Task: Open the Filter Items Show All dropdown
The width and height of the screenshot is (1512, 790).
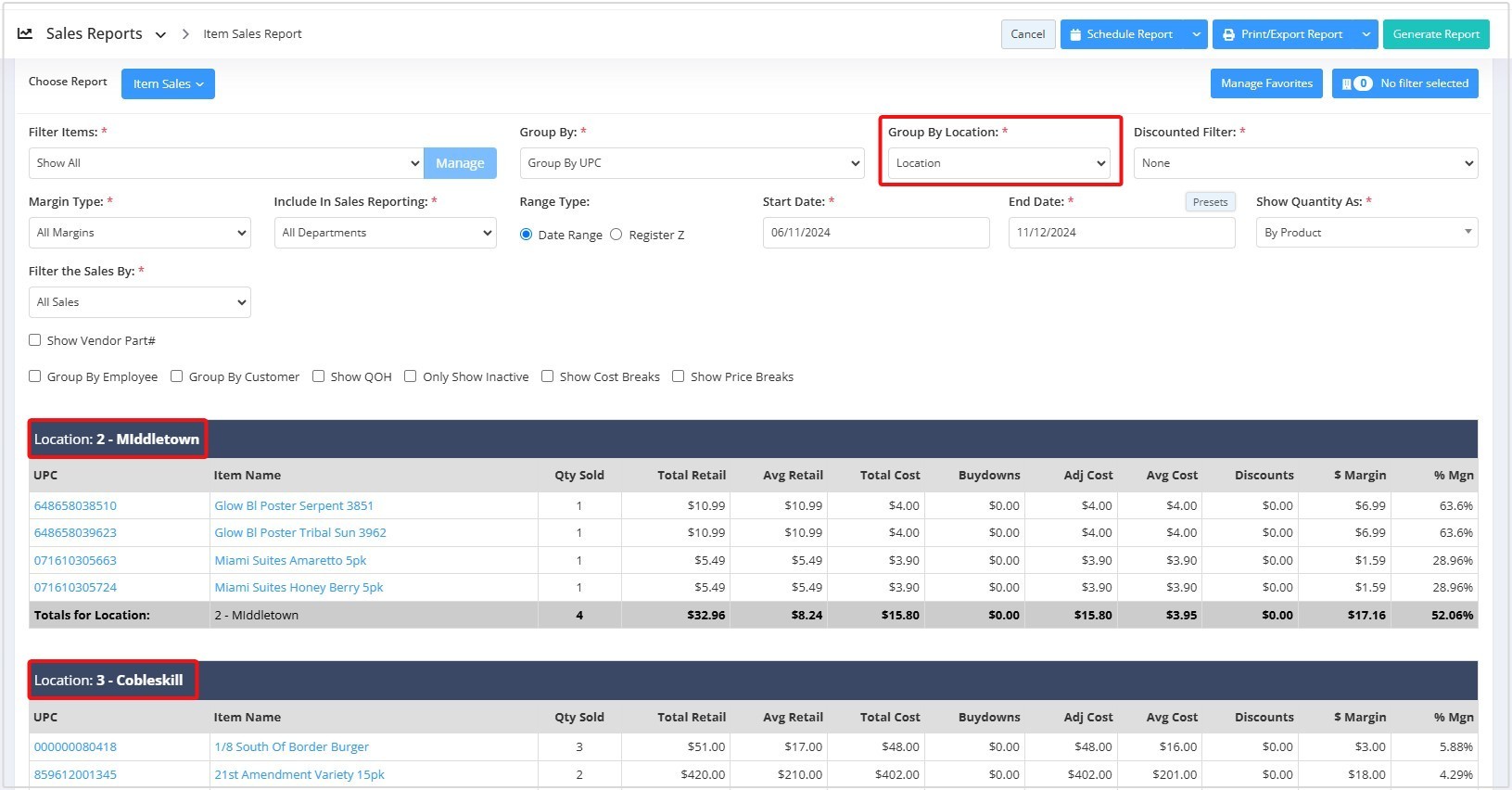Action: pyautogui.click(x=226, y=163)
